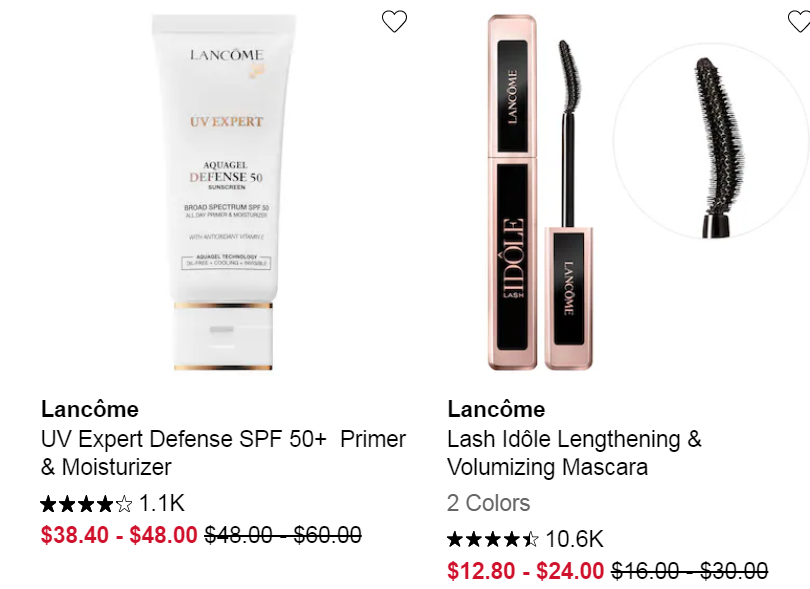The width and height of the screenshot is (810, 589).
Task: Favorite the UV Expert sunscreen with heart icon
Action: click(394, 21)
